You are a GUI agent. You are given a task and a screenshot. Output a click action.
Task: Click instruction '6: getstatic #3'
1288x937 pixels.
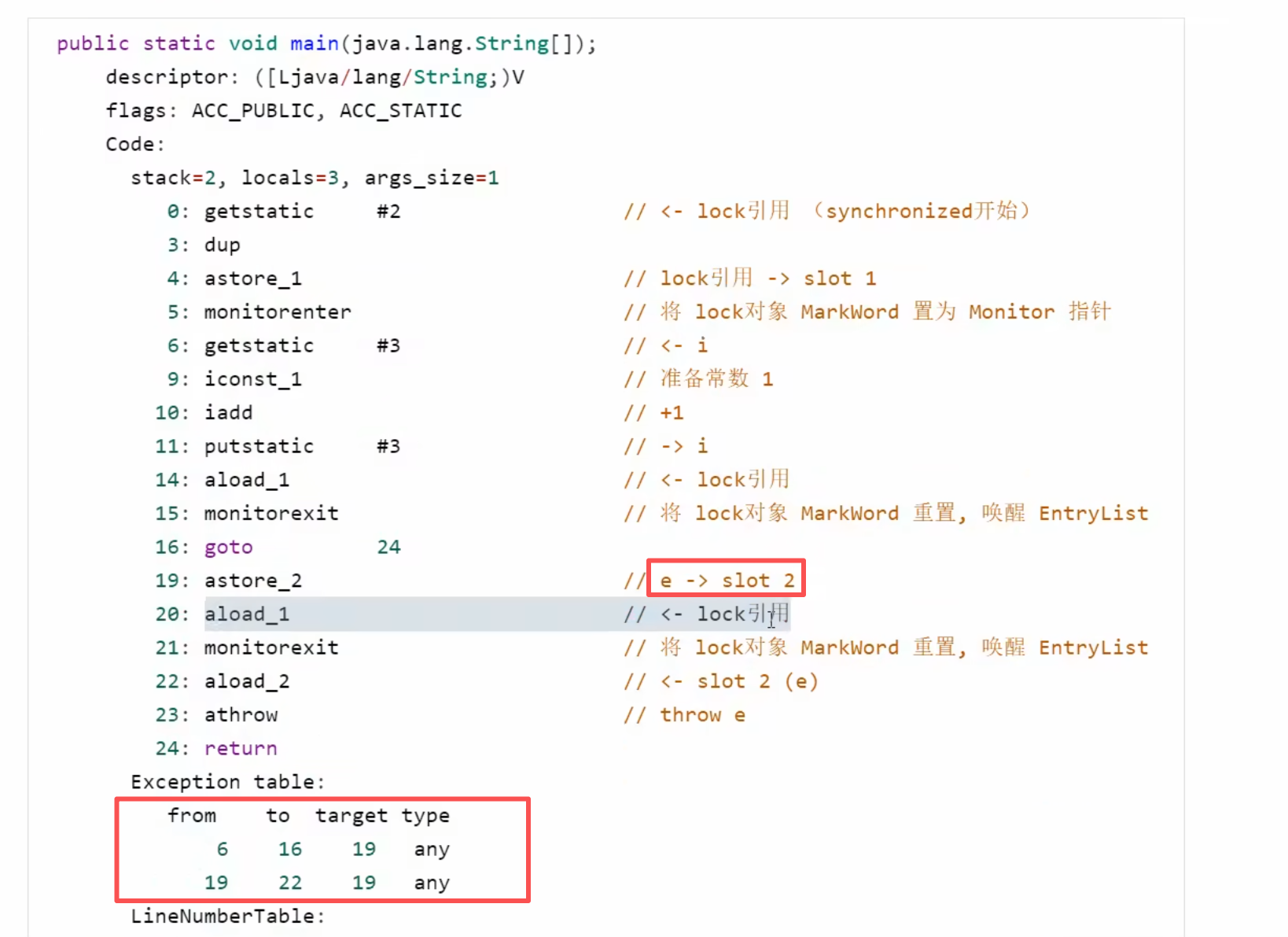coord(283,346)
